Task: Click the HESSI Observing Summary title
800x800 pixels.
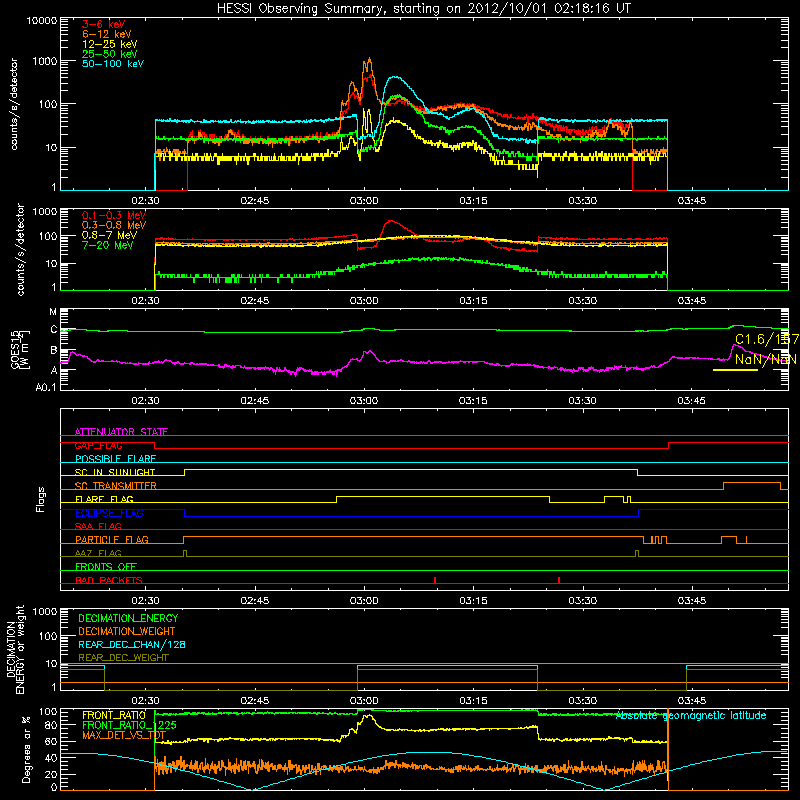Action: pos(424,9)
